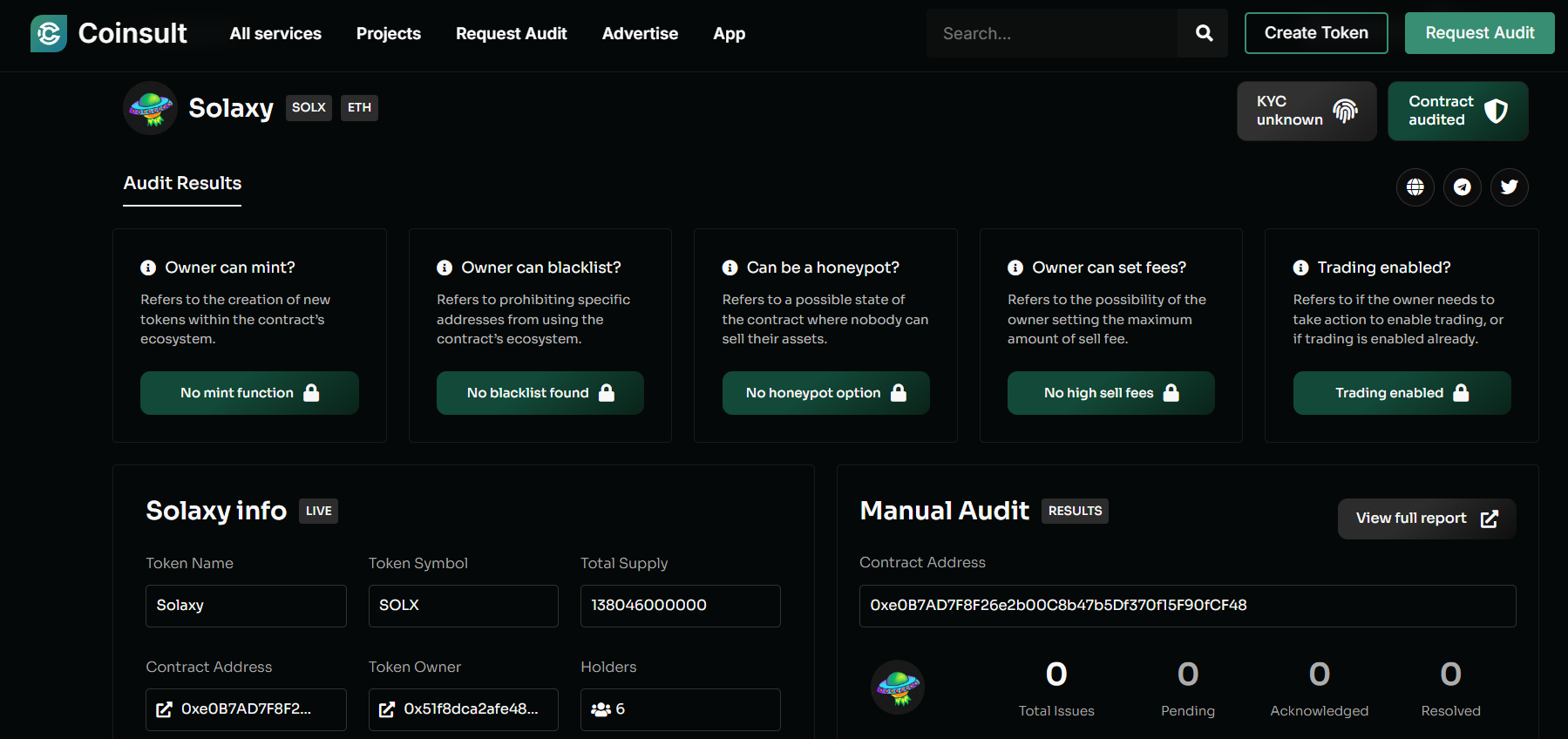Open the Solaxy token avatar

(x=151, y=108)
